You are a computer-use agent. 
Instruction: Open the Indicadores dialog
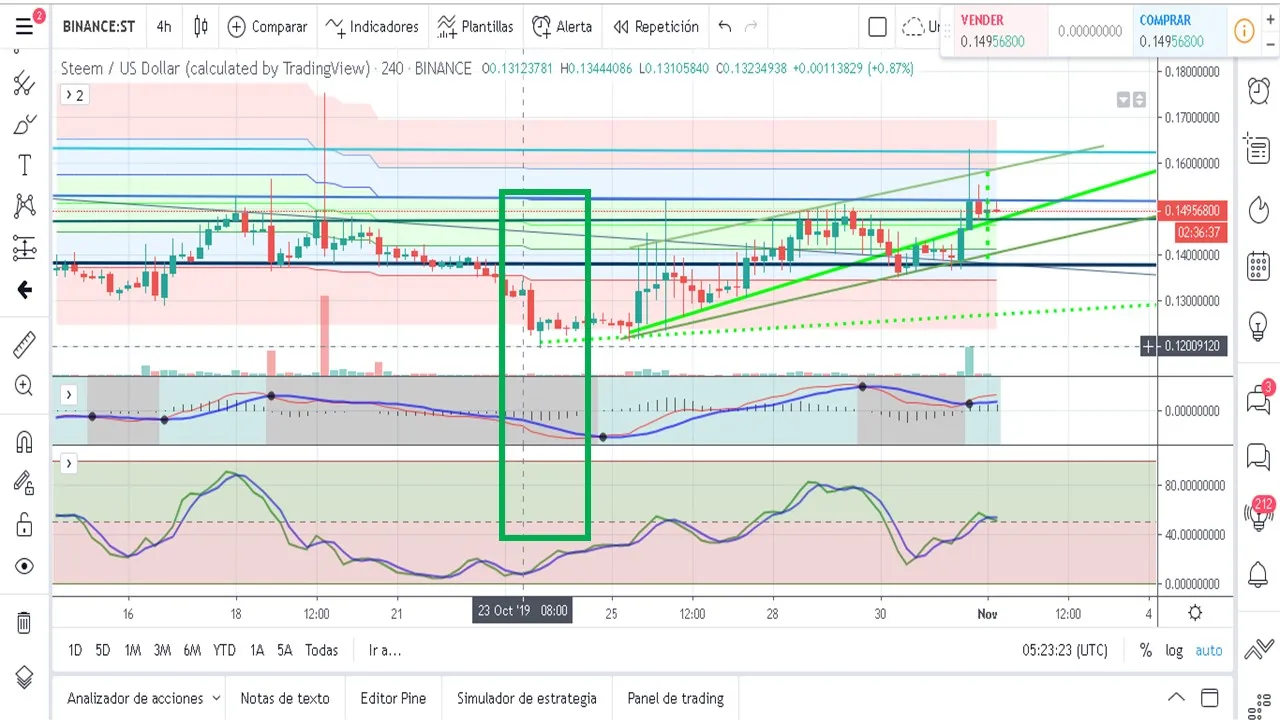(x=371, y=27)
